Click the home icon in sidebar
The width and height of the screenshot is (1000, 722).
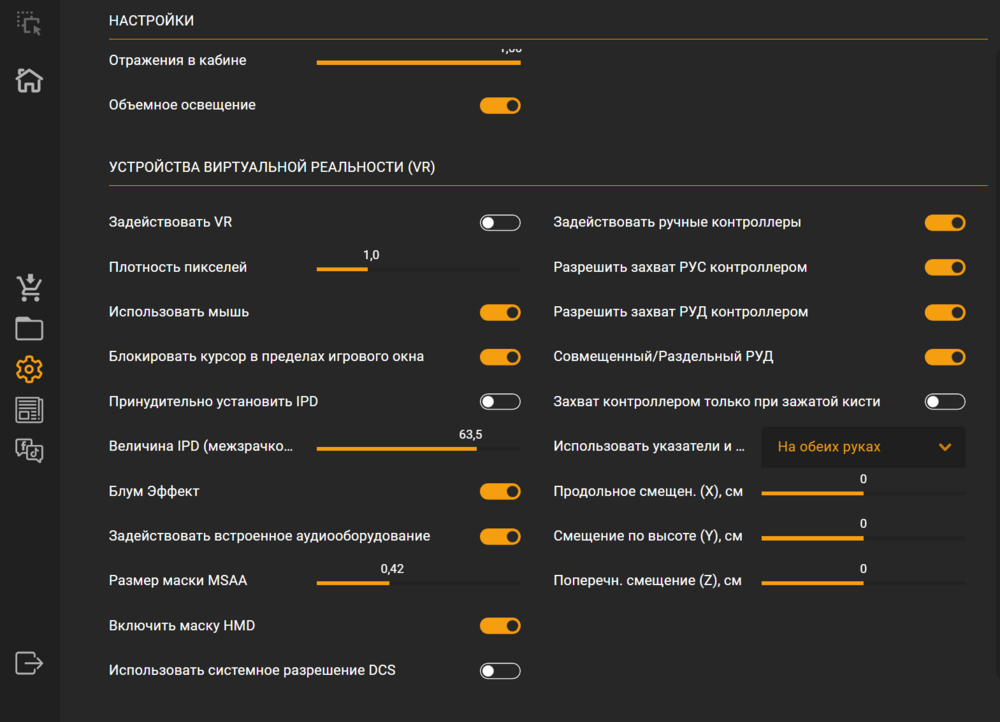tap(29, 80)
